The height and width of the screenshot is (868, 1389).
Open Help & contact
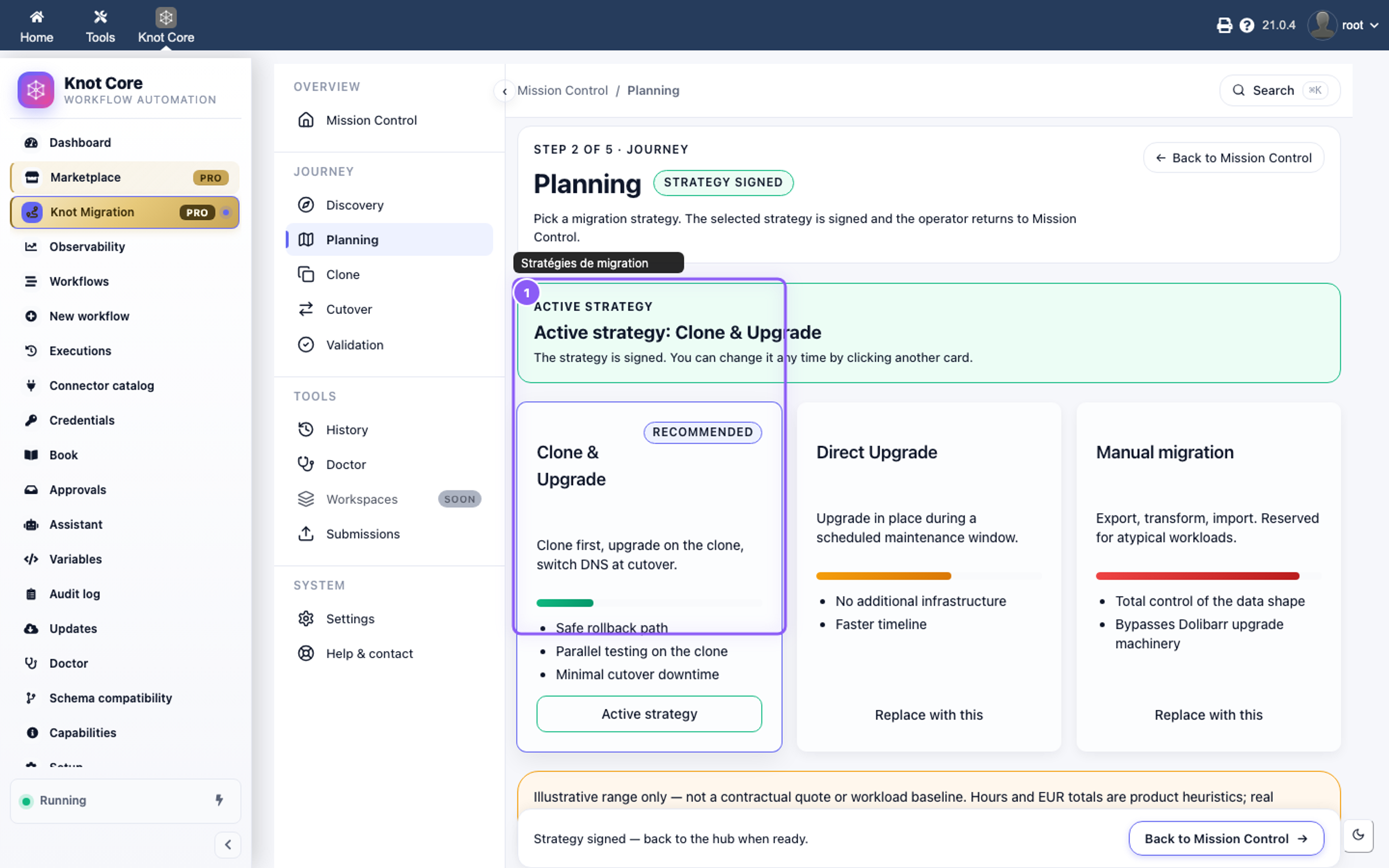[x=389, y=654]
